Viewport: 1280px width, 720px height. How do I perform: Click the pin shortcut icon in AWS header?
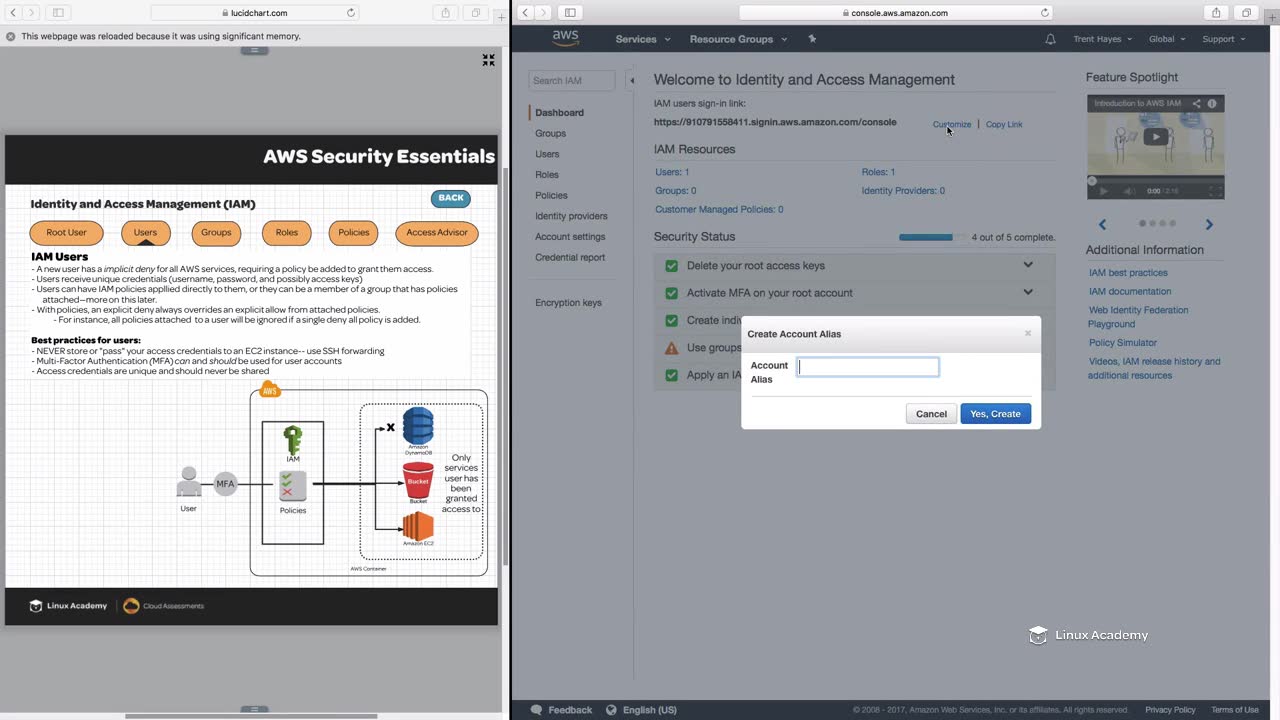pos(812,39)
